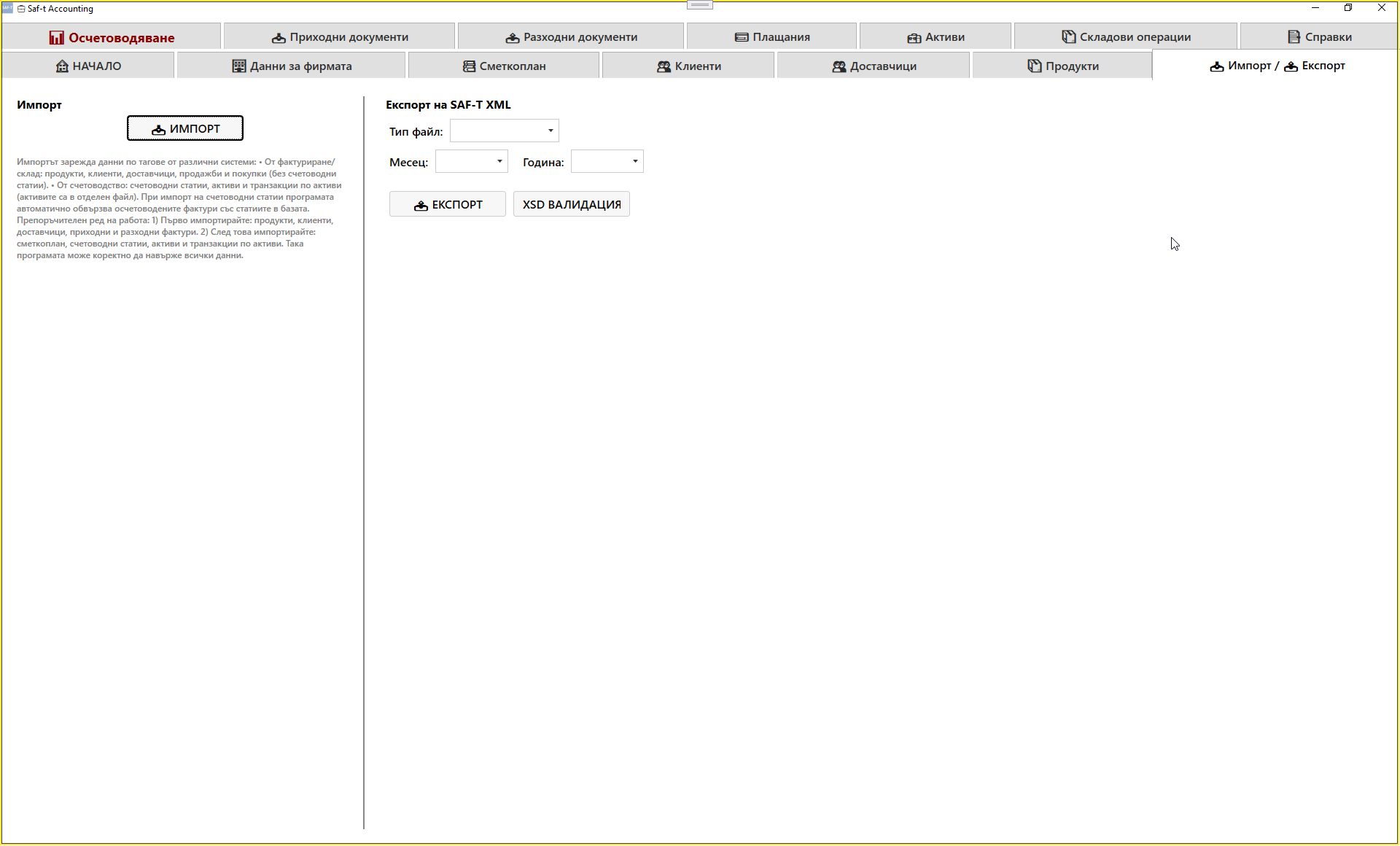Click the ИМПОРТ button
This screenshot has width=1400, height=846.
point(185,128)
